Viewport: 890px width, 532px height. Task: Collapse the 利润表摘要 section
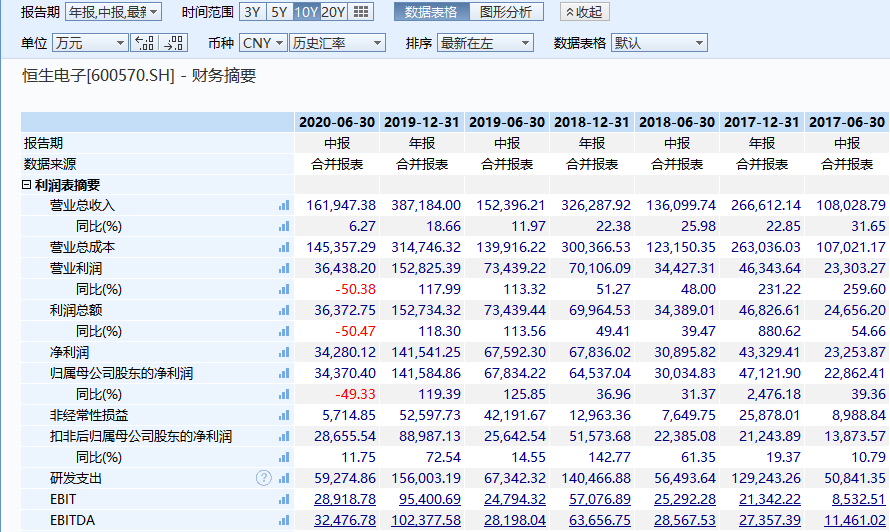pos(26,185)
